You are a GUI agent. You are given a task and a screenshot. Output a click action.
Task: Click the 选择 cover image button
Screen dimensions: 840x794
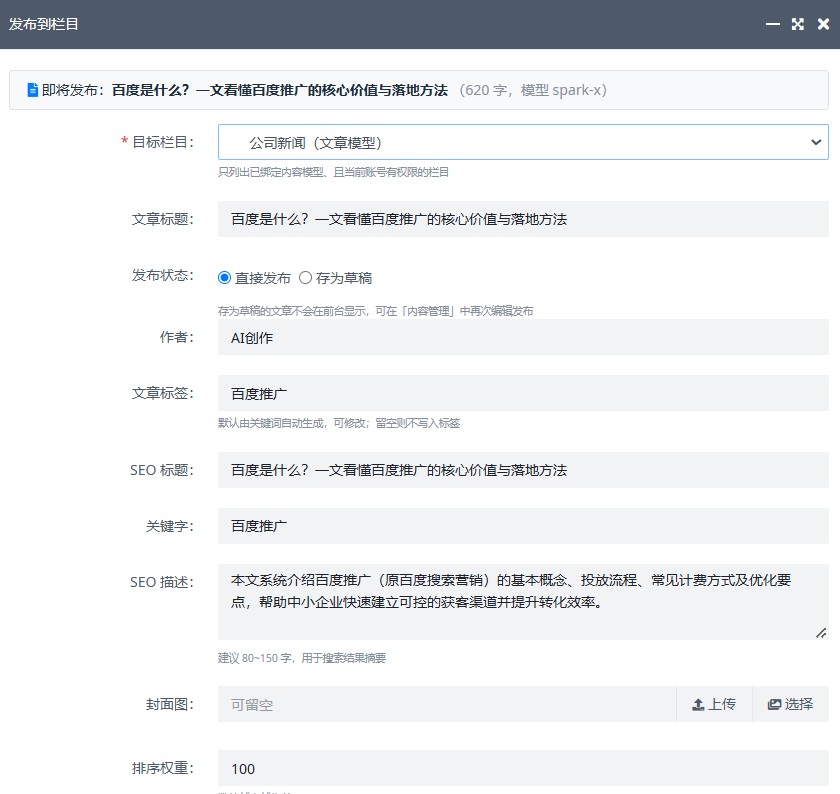click(791, 704)
